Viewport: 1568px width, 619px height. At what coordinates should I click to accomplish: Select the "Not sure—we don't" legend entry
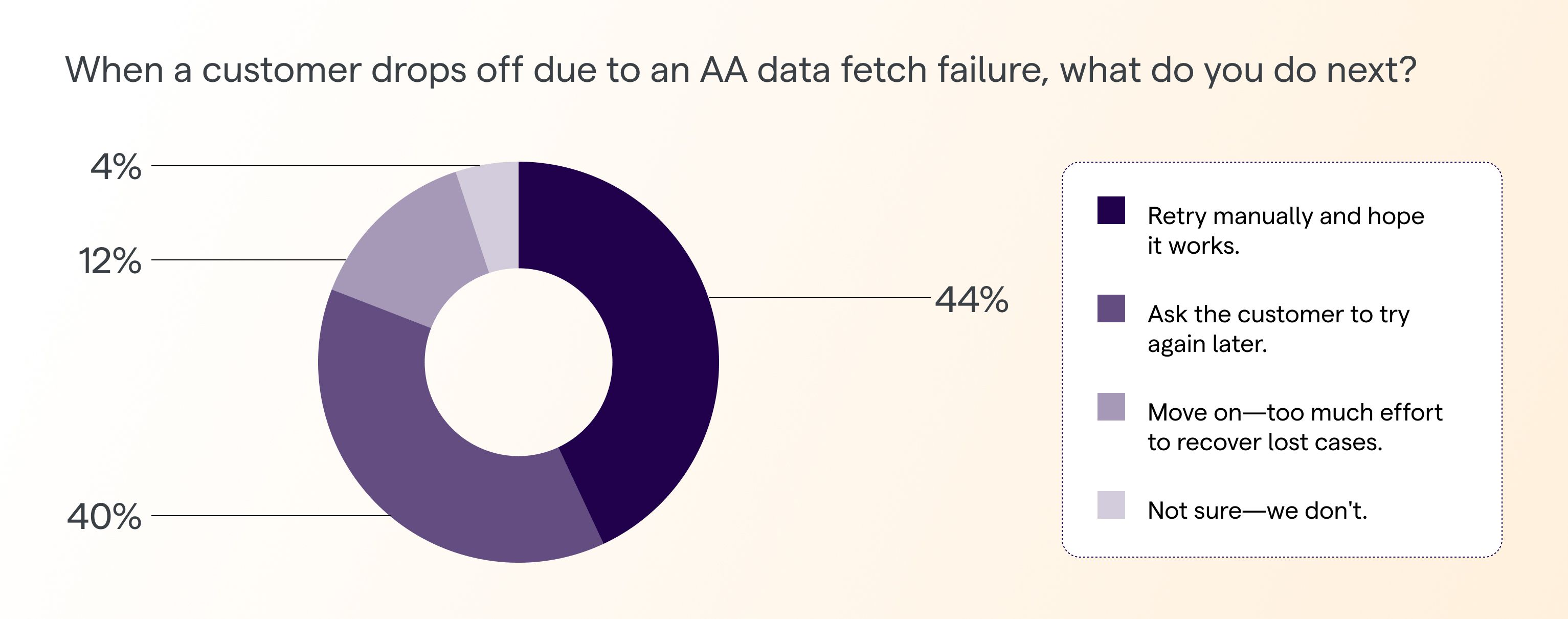coord(1257,510)
